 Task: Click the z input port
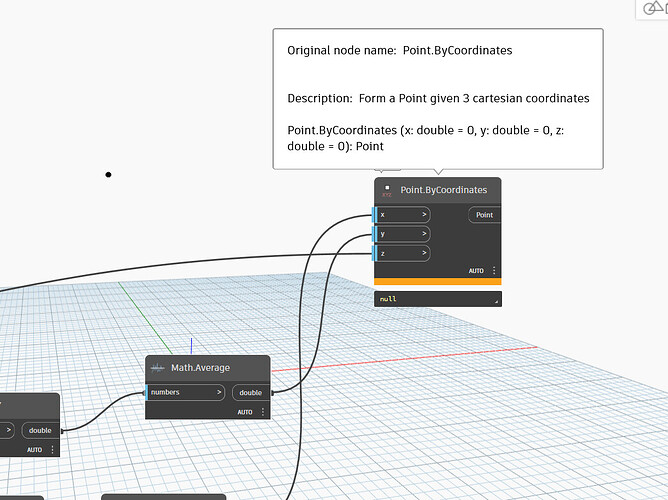(402, 253)
